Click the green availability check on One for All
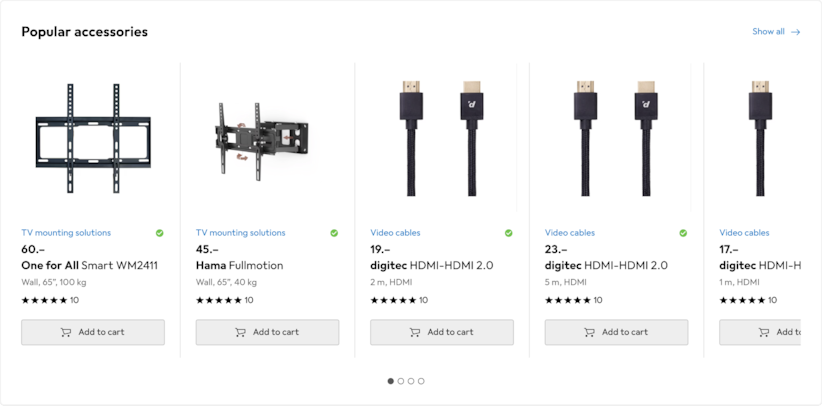 [160, 233]
